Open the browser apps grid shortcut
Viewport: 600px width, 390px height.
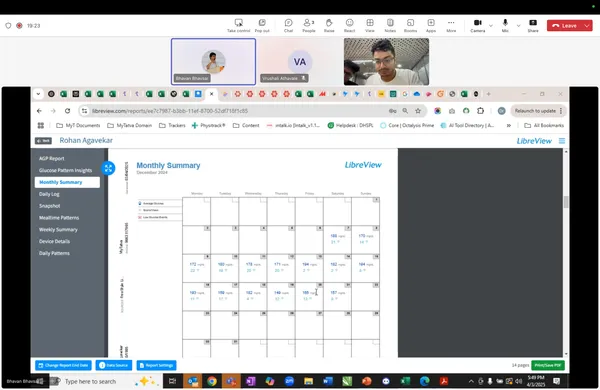pos(41,125)
